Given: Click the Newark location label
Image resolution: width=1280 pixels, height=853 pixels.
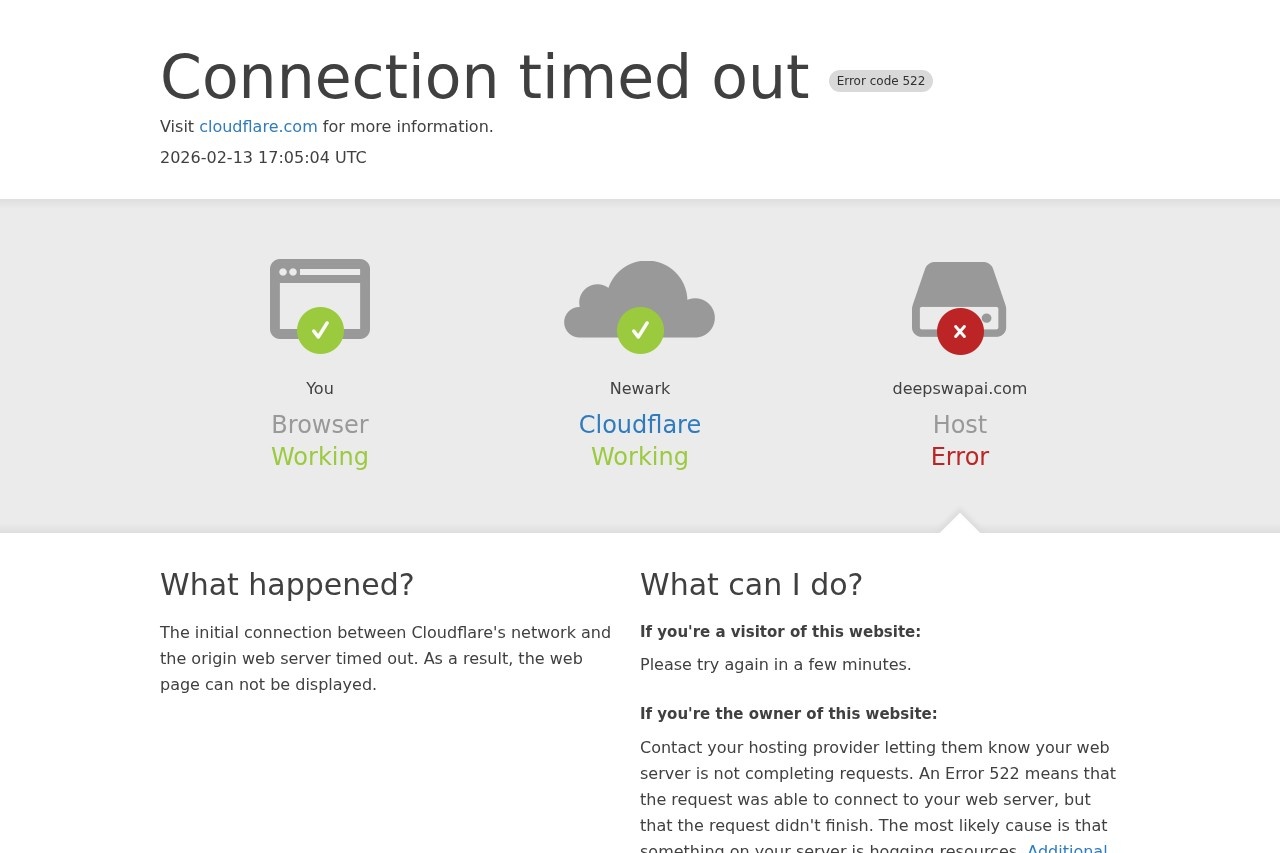Looking at the screenshot, I should click(x=640, y=389).
